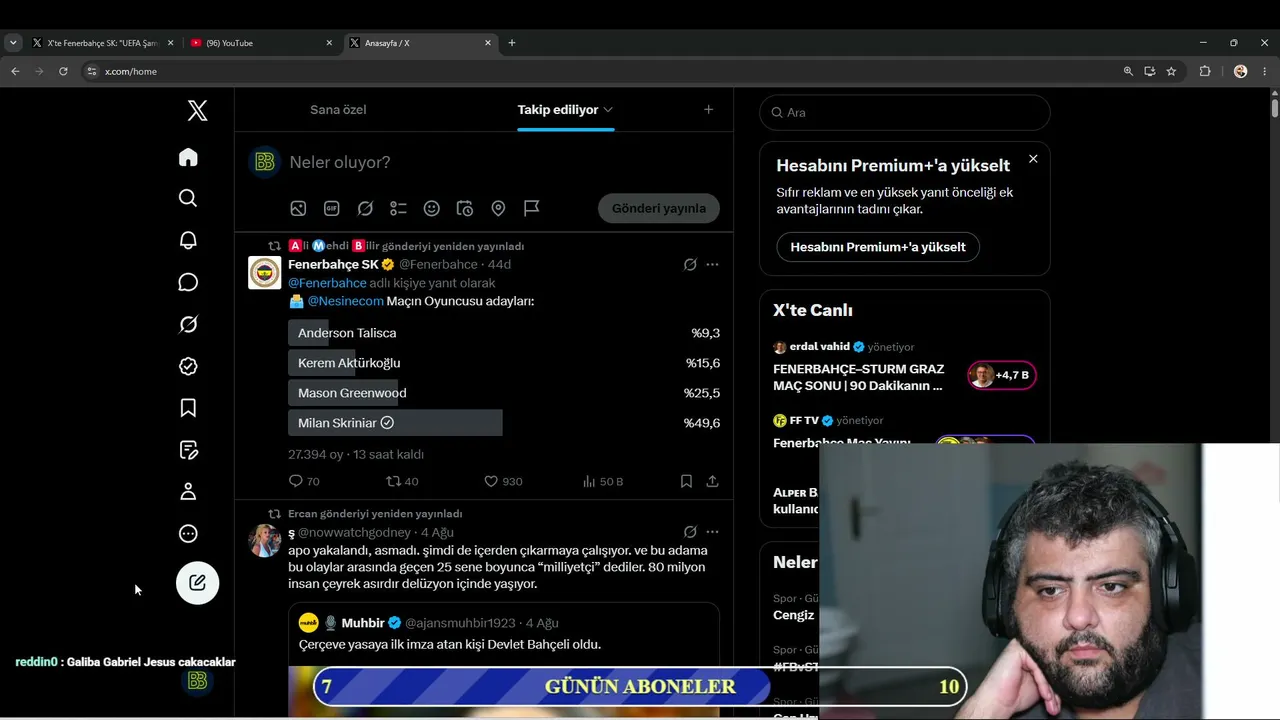Add a poll to the new post
This screenshot has height=720, width=1280.
tap(398, 208)
